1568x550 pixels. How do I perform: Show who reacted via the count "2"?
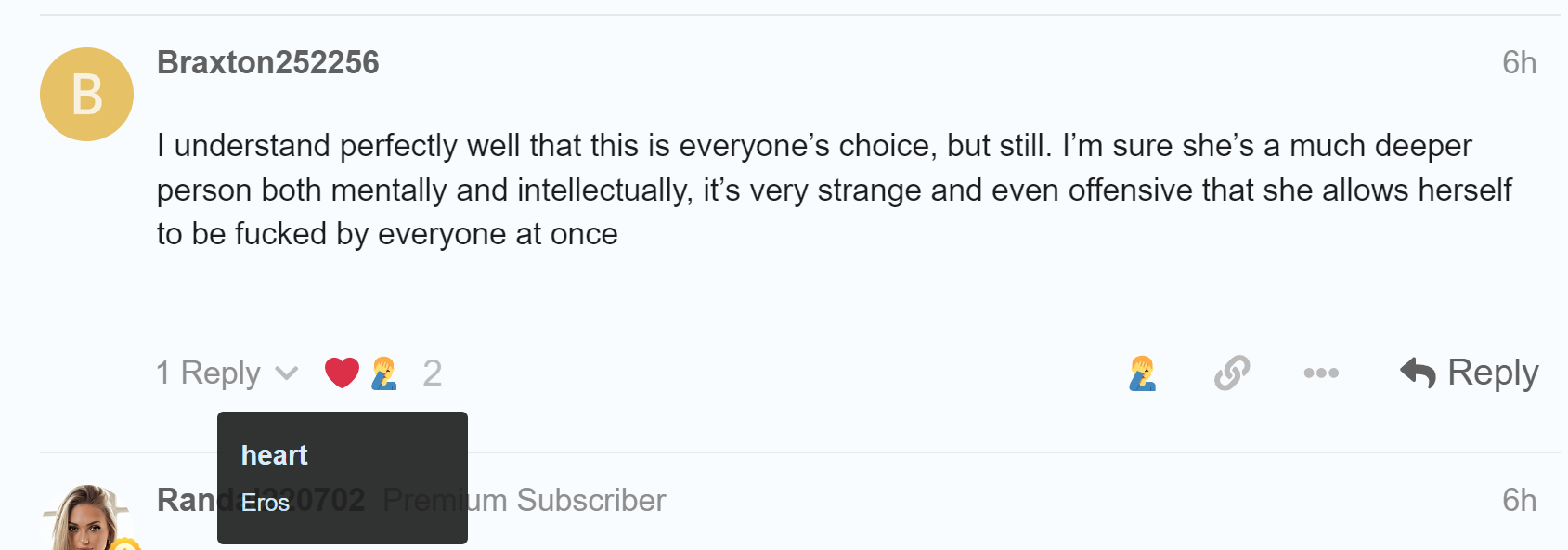coord(432,373)
